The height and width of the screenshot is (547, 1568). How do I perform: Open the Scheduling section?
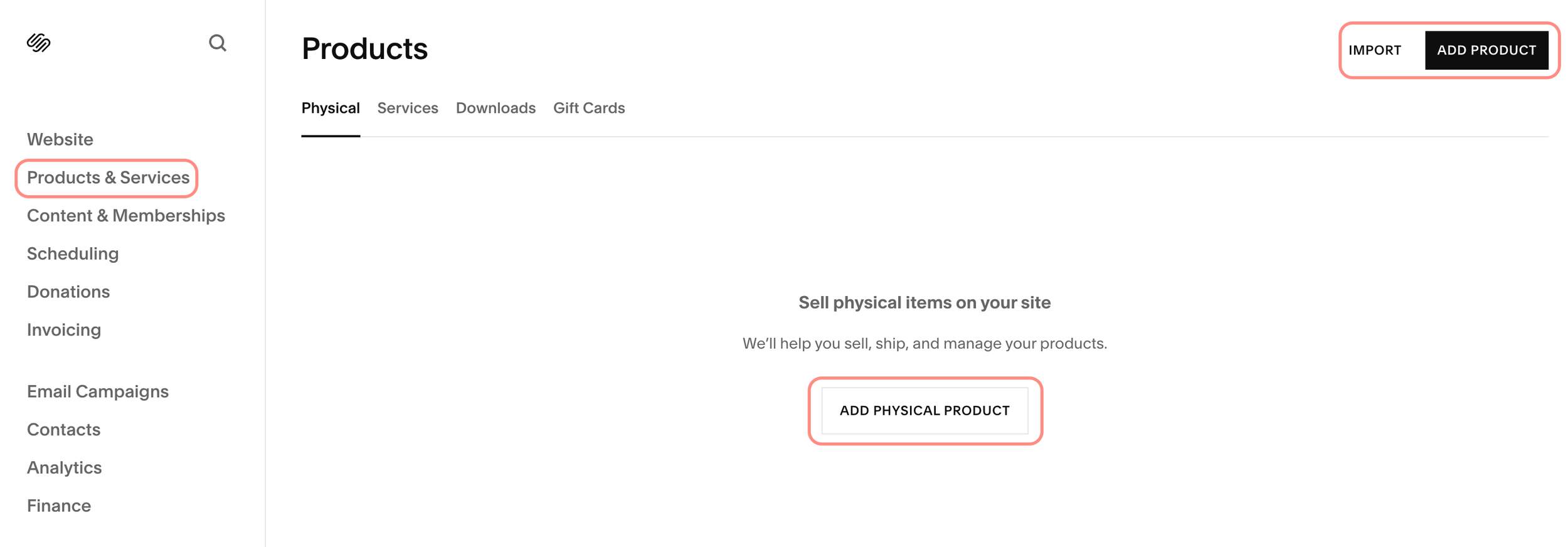pyautogui.click(x=73, y=254)
